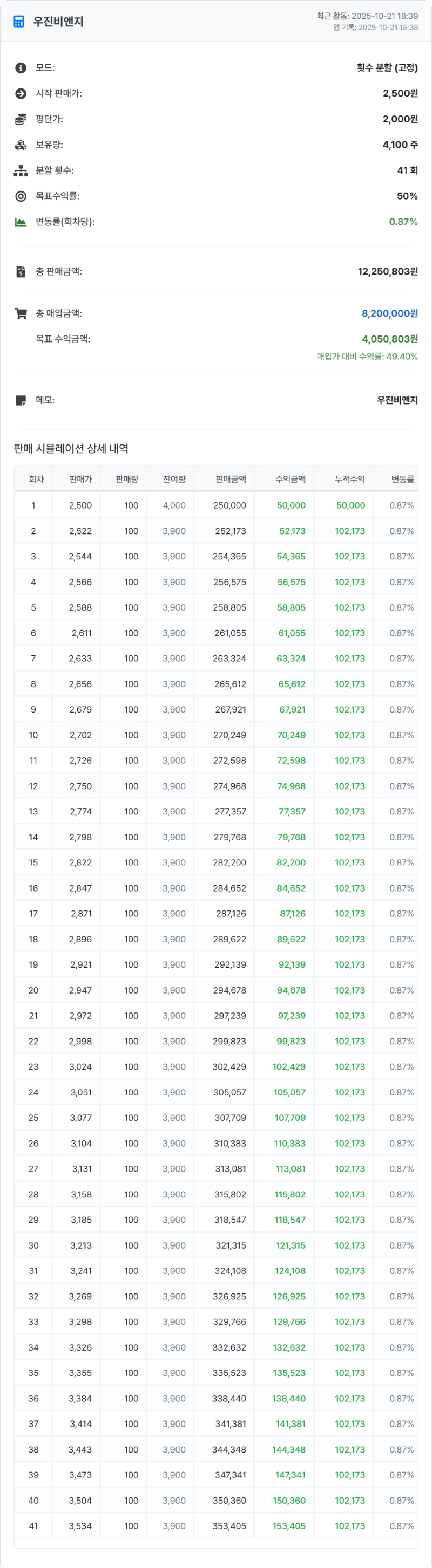The width and height of the screenshot is (432, 1568).
Task: Click the 판매 시뮬레이션 상세 내역 heading
Action: (71, 449)
